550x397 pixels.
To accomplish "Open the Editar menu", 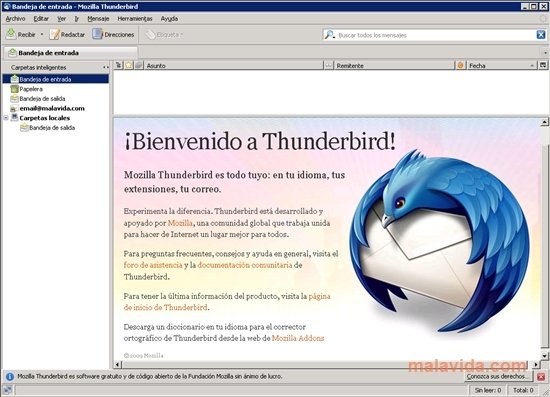I will tap(41, 19).
